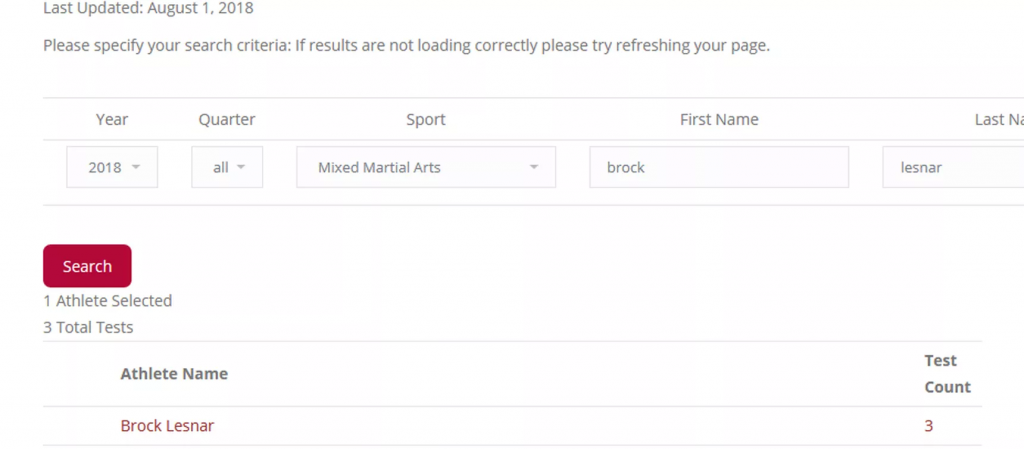Screen dimensions: 1024x449
Task: Click the Quarter column label
Action: click(x=227, y=120)
